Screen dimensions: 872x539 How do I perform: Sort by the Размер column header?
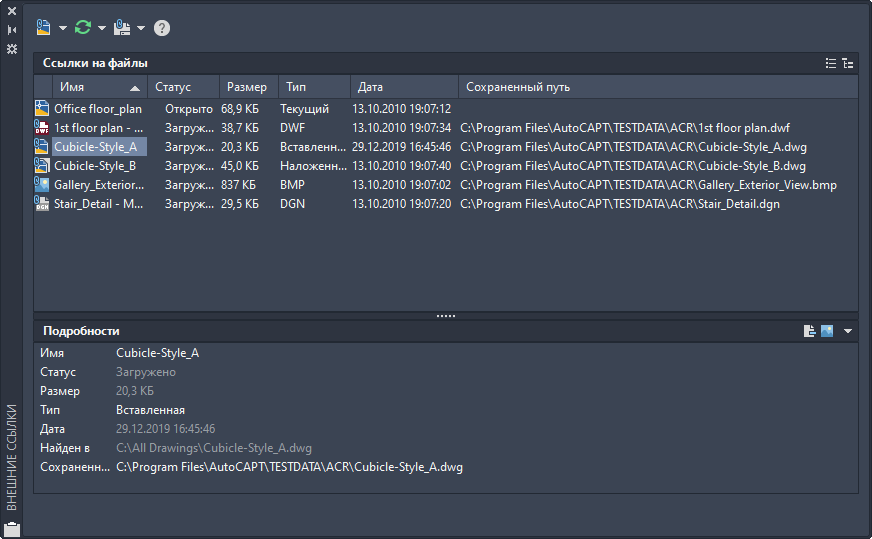246,87
